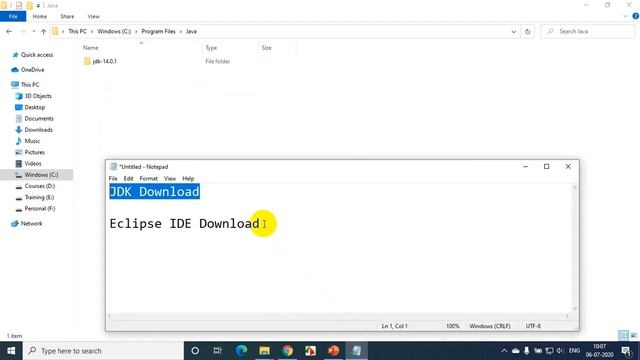Open Notepad's View menu

(170, 178)
